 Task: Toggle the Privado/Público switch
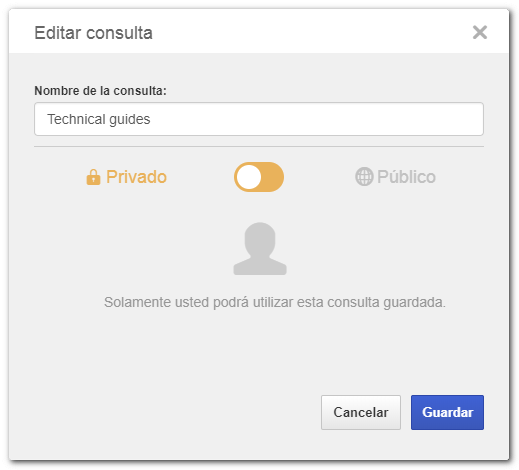pyautogui.click(x=259, y=177)
